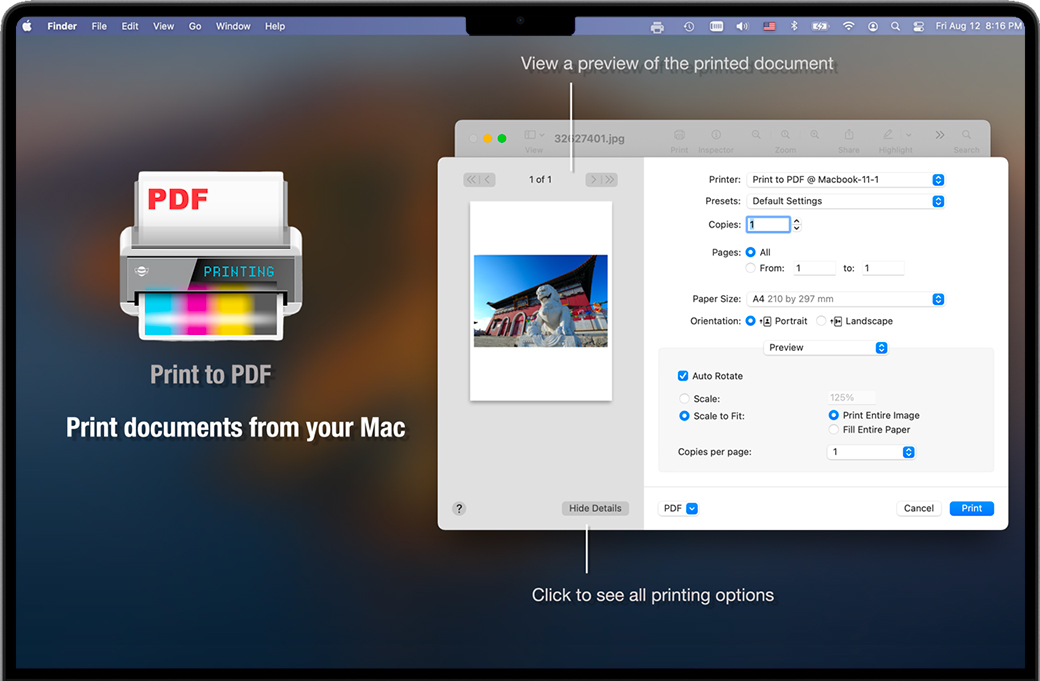Screen dimensions: 1040x681
Task: Open the File menu
Action: pyautogui.click(x=99, y=26)
